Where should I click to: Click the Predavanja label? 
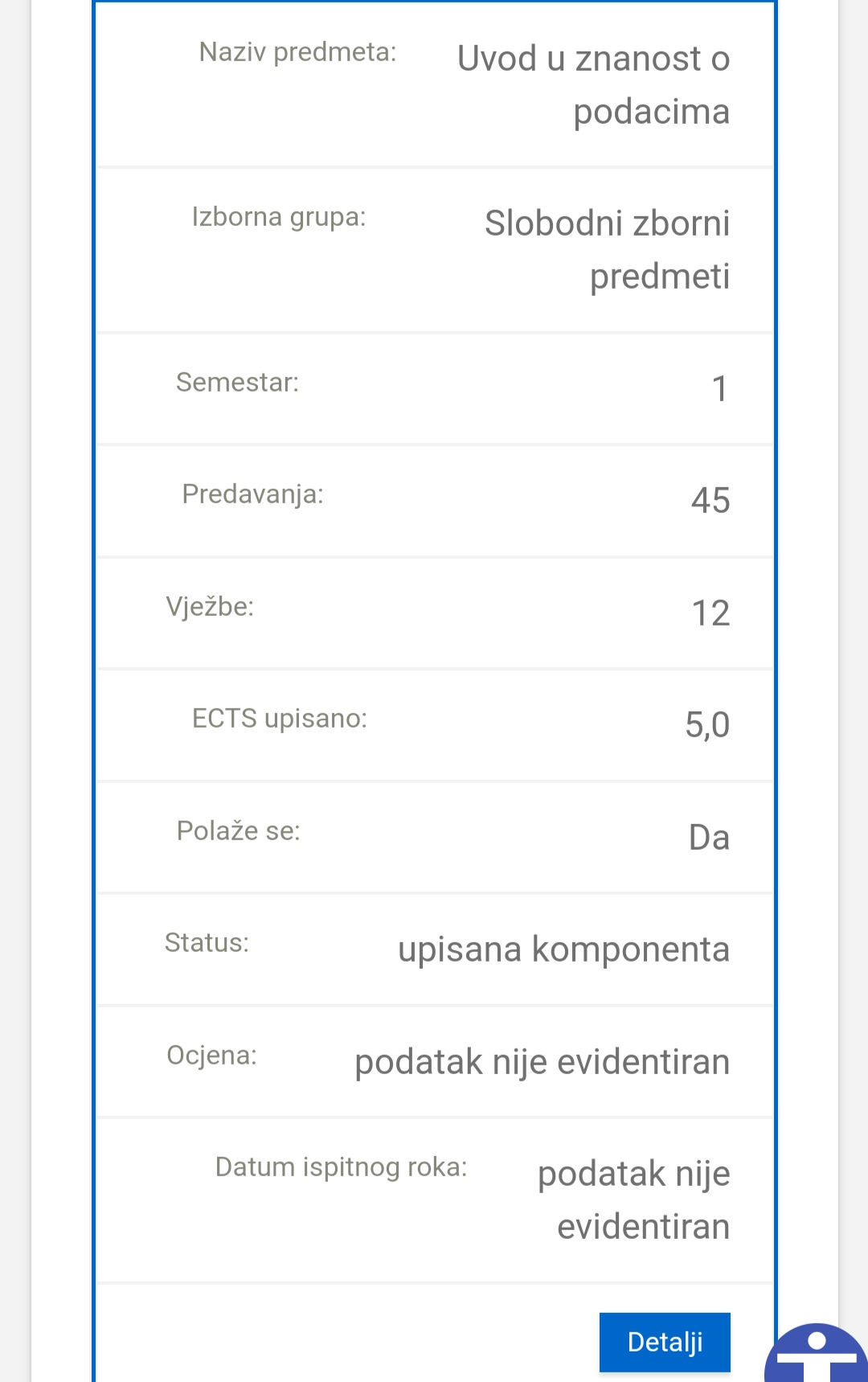point(252,494)
